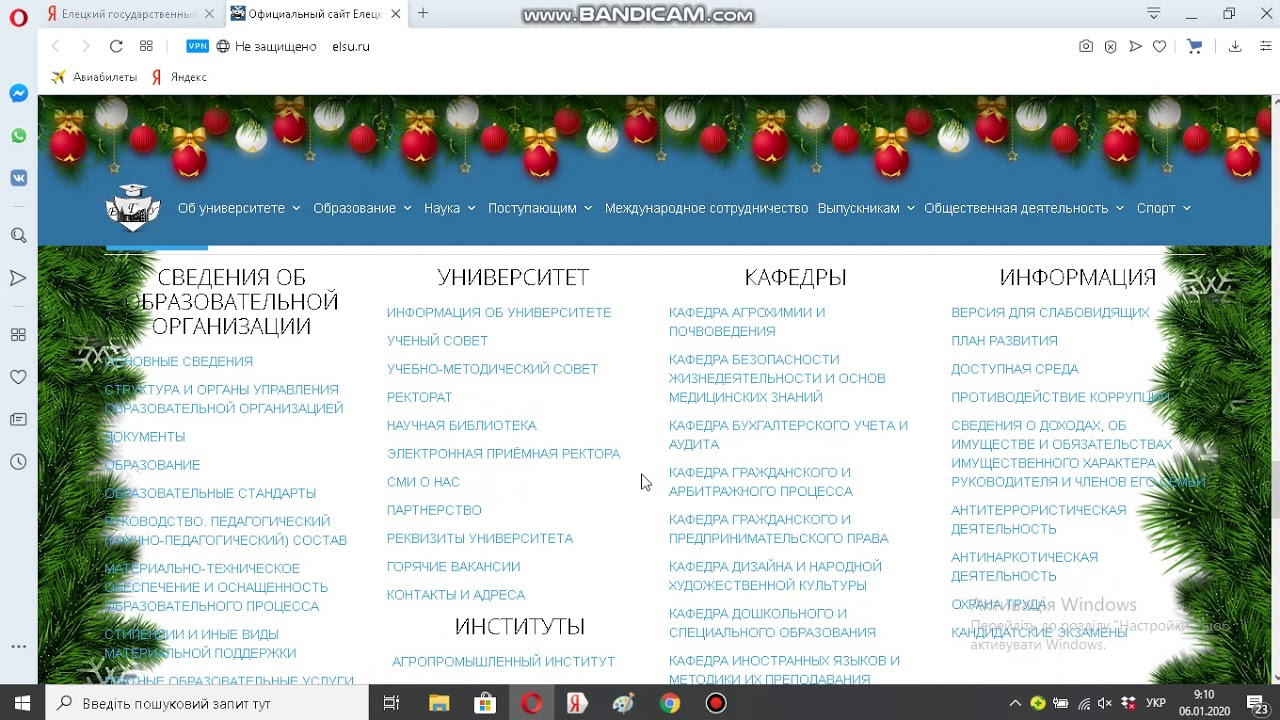Screen dimensions: 1280x720
Task: Open ad blocker shield icon
Action: (1110, 46)
